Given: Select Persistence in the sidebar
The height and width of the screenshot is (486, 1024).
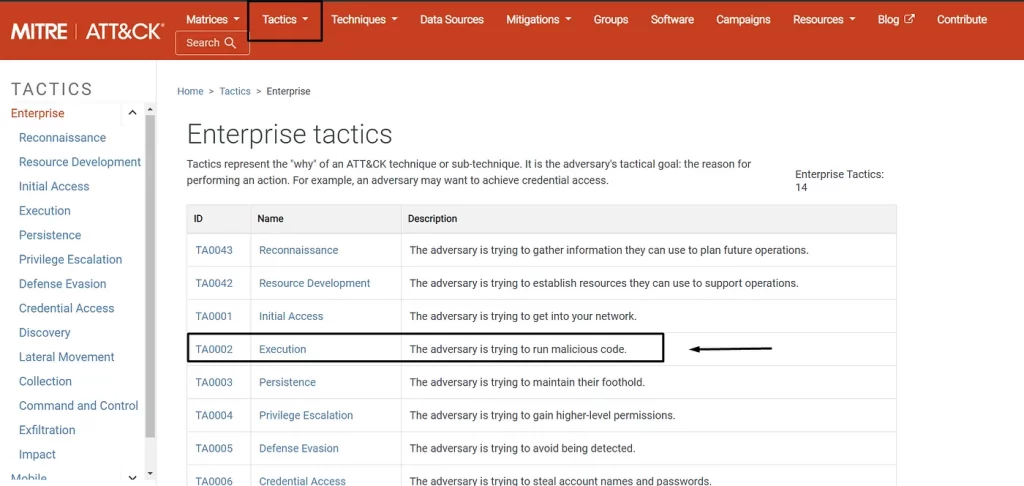Looking at the screenshot, I should [x=50, y=235].
